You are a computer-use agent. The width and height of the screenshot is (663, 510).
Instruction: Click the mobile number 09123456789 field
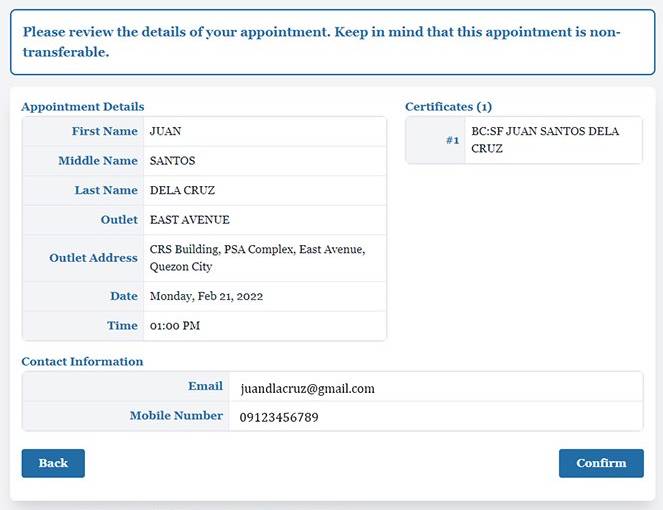[279, 417]
